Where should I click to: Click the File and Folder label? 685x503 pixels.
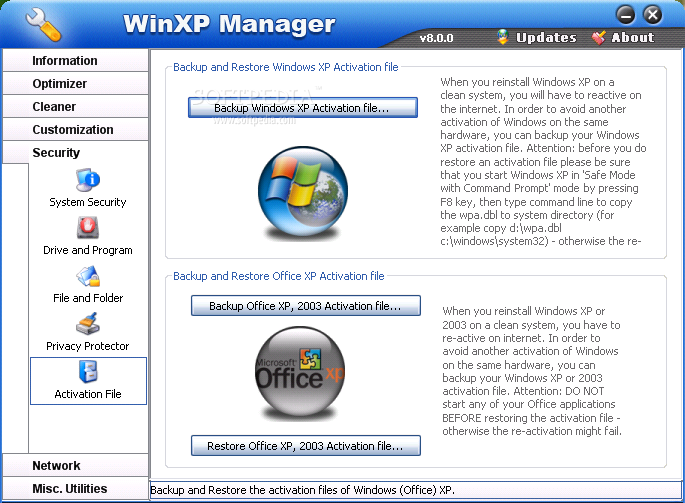pyautogui.click(x=88, y=298)
